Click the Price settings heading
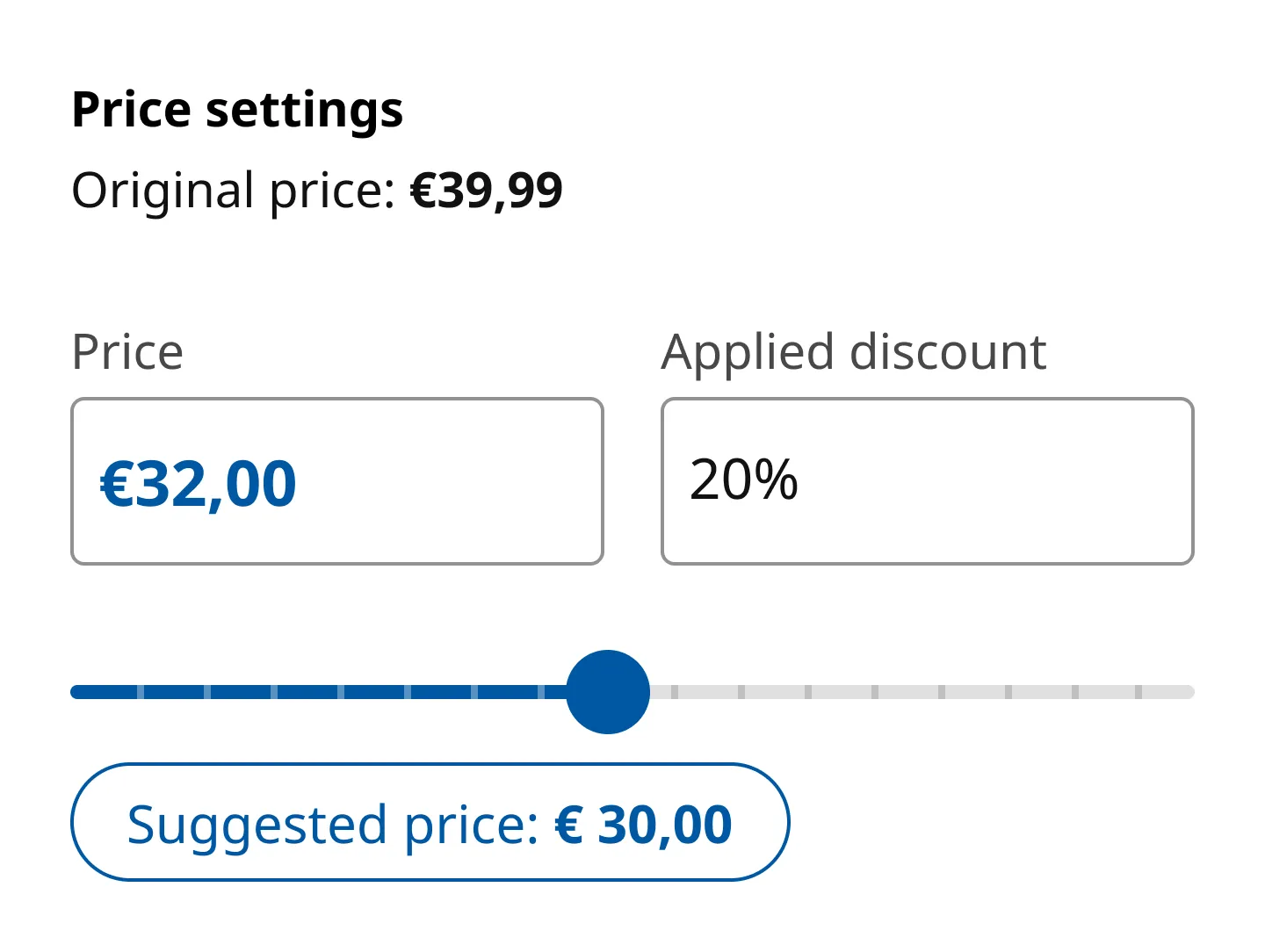The height and width of the screenshot is (952, 1265). 237,109
